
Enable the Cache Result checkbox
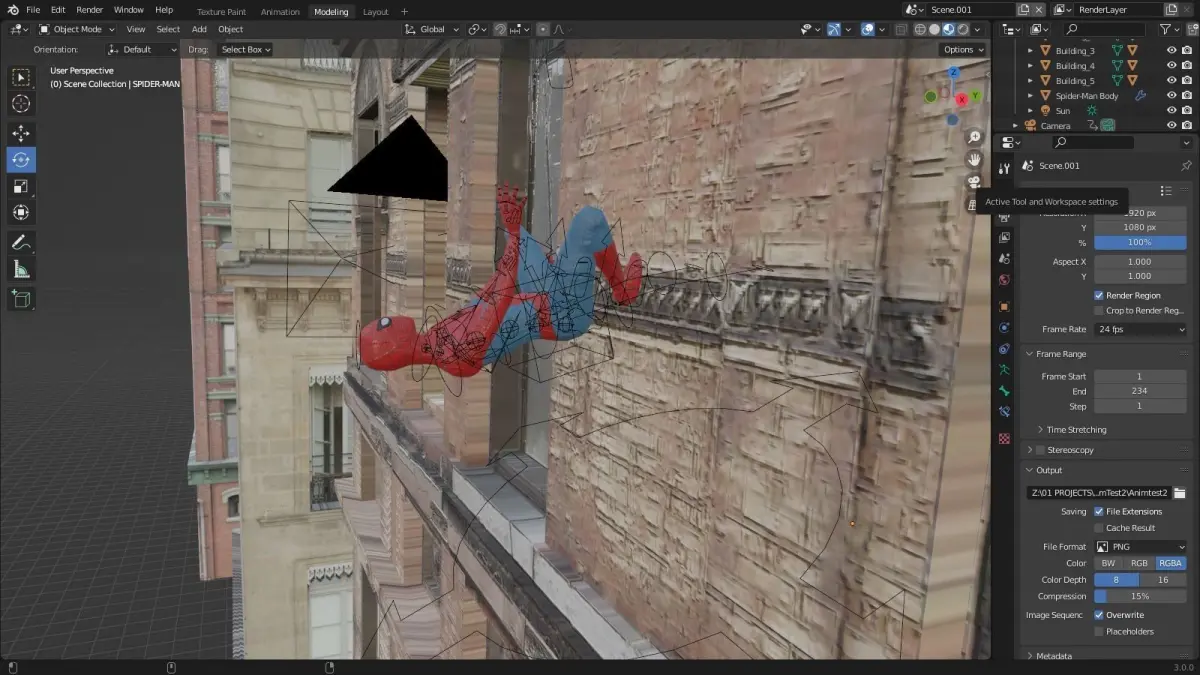(x=1099, y=528)
